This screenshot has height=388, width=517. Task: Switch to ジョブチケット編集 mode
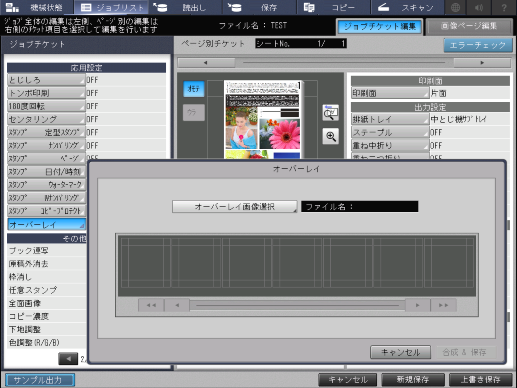point(380,27)
